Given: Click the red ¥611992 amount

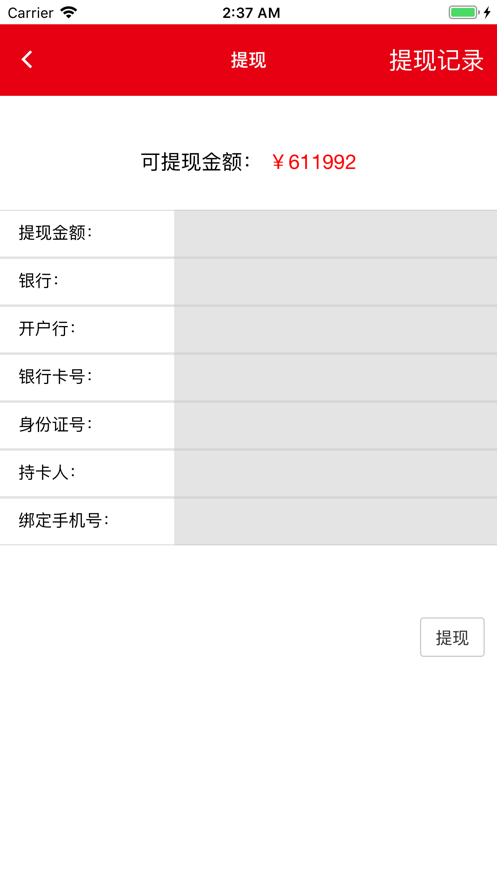Looking at the screenshot, I should click(x=314, y=162).
